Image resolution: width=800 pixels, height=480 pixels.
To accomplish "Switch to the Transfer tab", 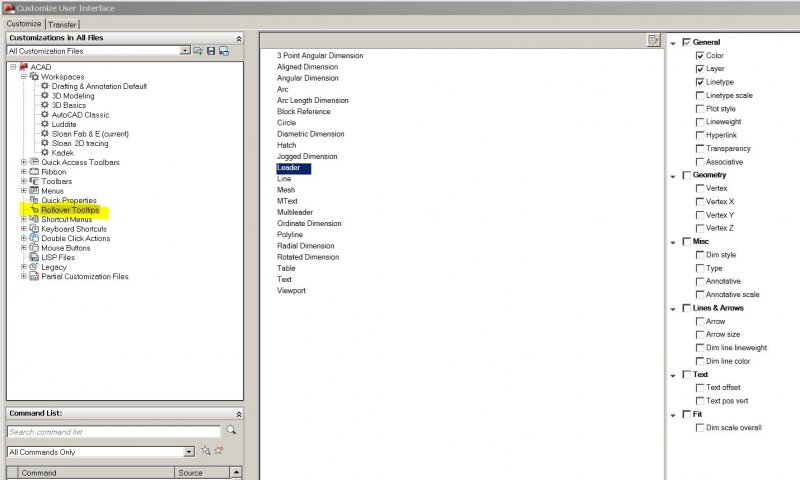I will pos(62,24).
